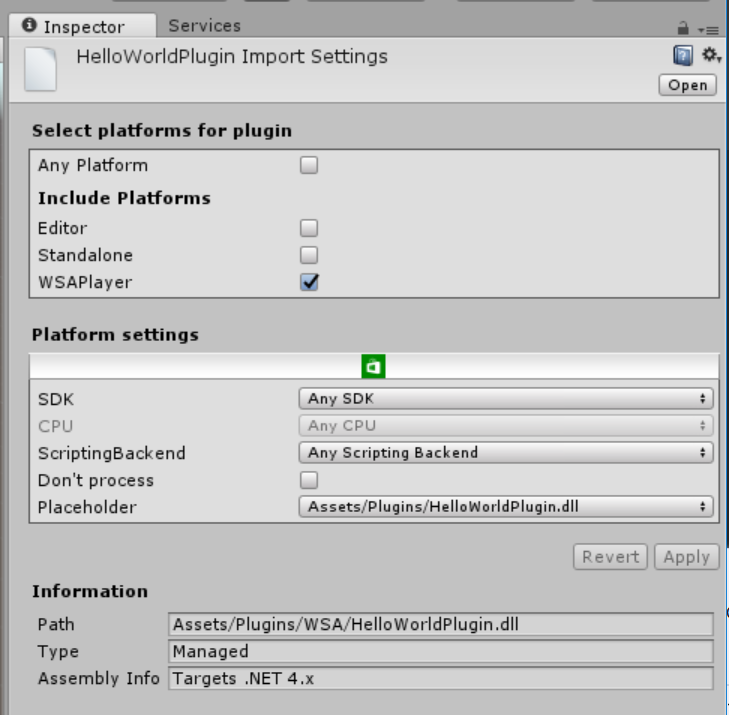Screen dimensions: 729x715
Task: Enable the Standalone platform checkbox
Action: [x=309, y=255]
